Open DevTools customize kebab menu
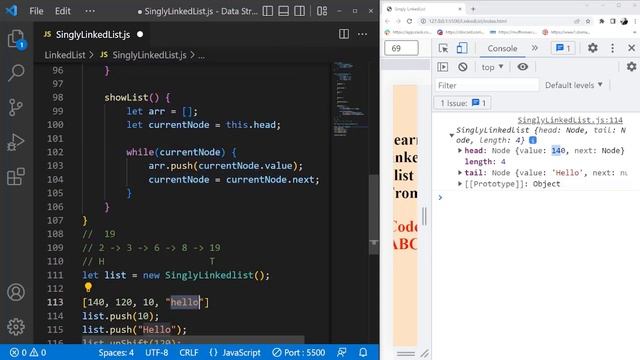The image size is (640, 360). pyautogui.click(x=612, y=48)
